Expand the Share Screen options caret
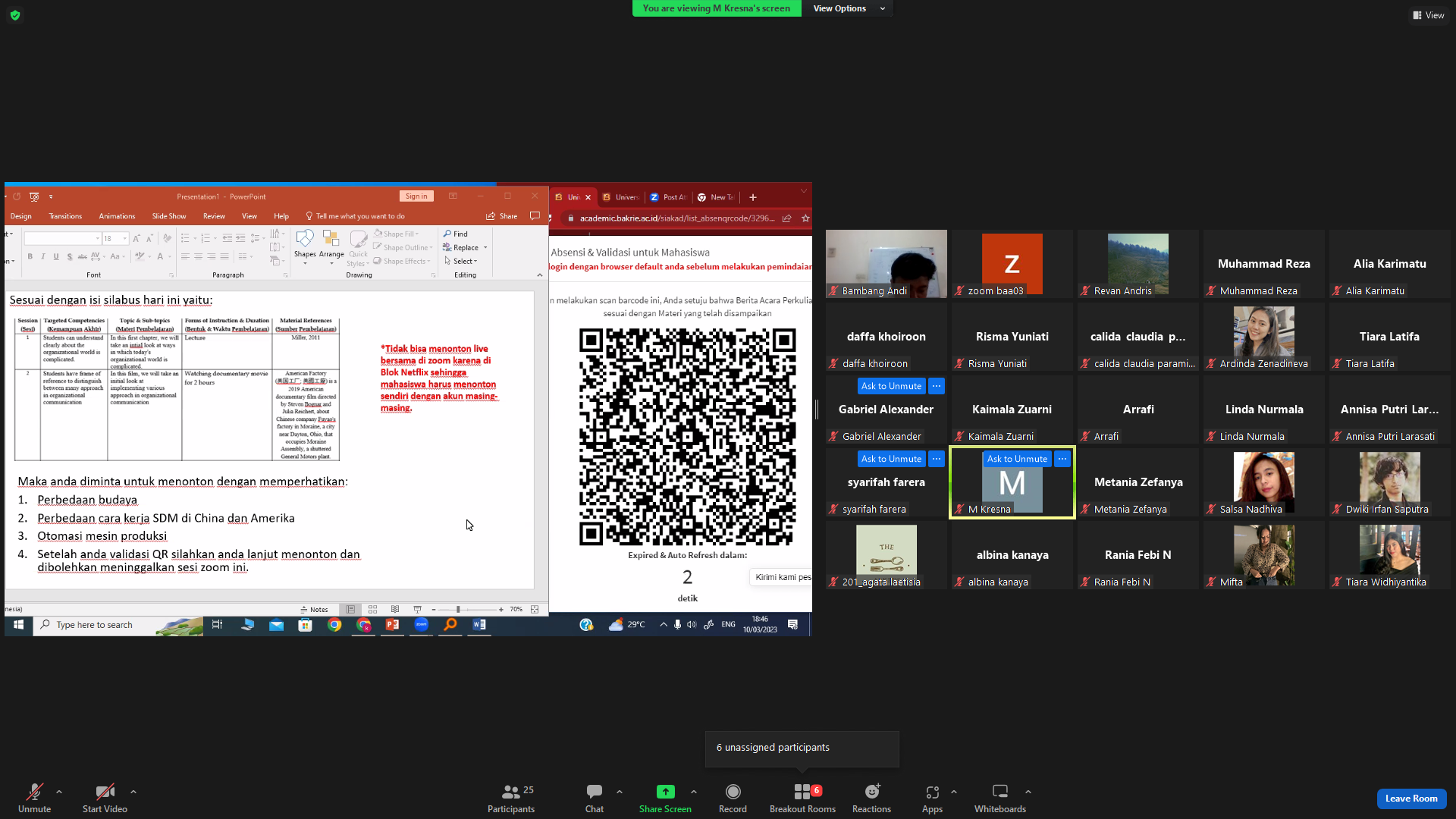This screenshot has width=1456, height=819. click(694, 792)
